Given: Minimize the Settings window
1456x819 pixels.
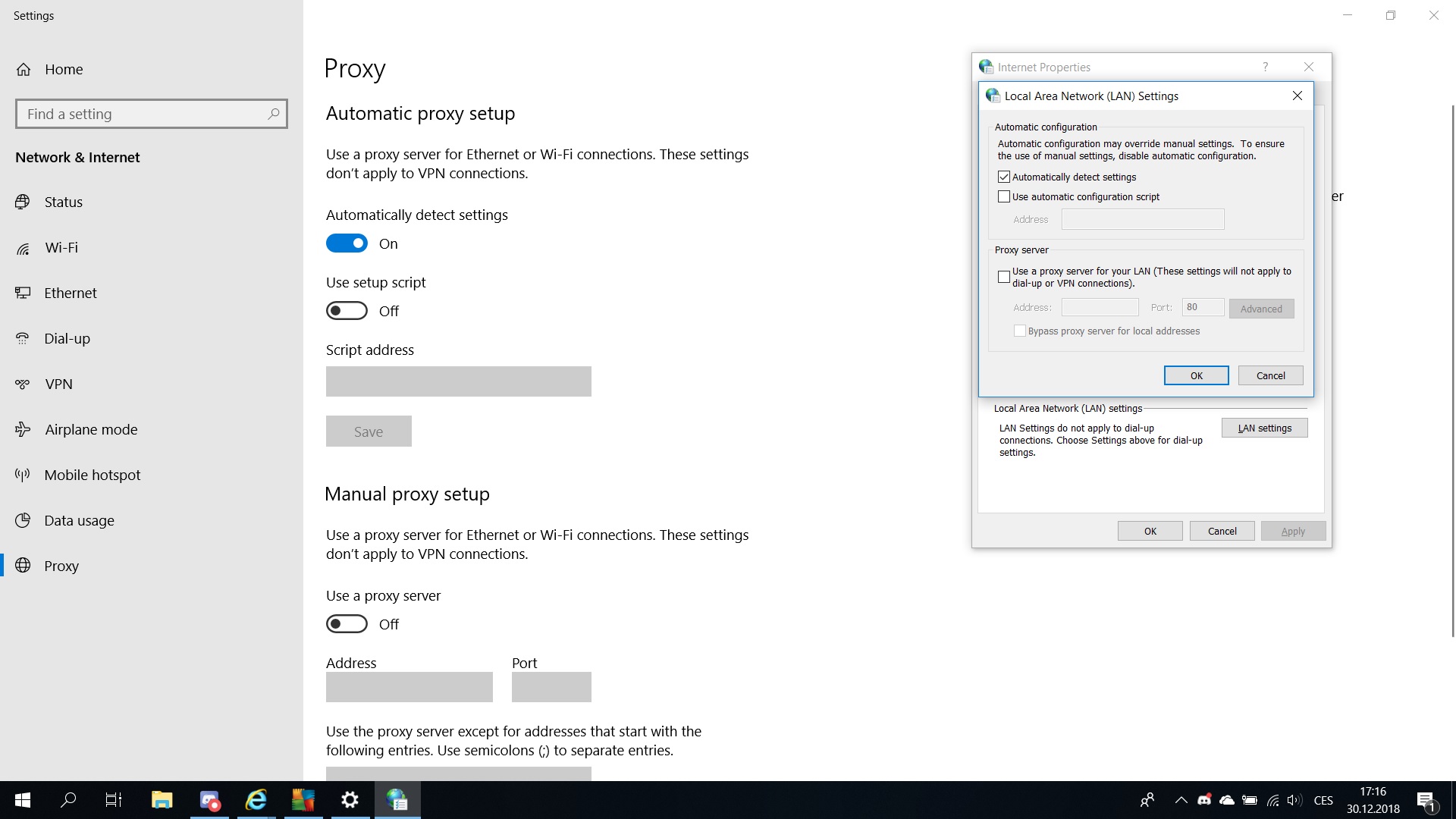Looking at the screenshot, I should pos(1348,15).
